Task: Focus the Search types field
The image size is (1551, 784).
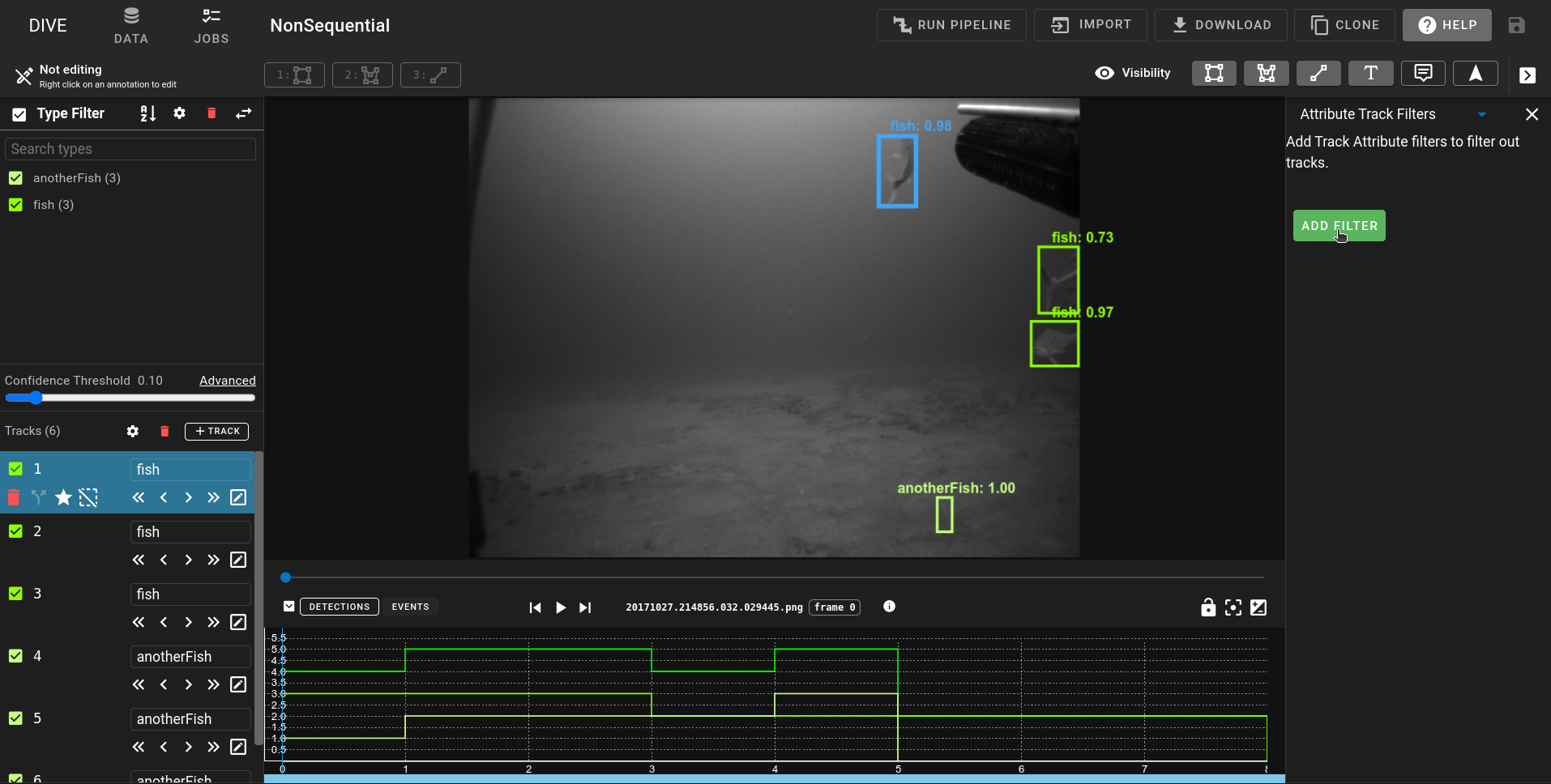Action: [x=130, y=149]
